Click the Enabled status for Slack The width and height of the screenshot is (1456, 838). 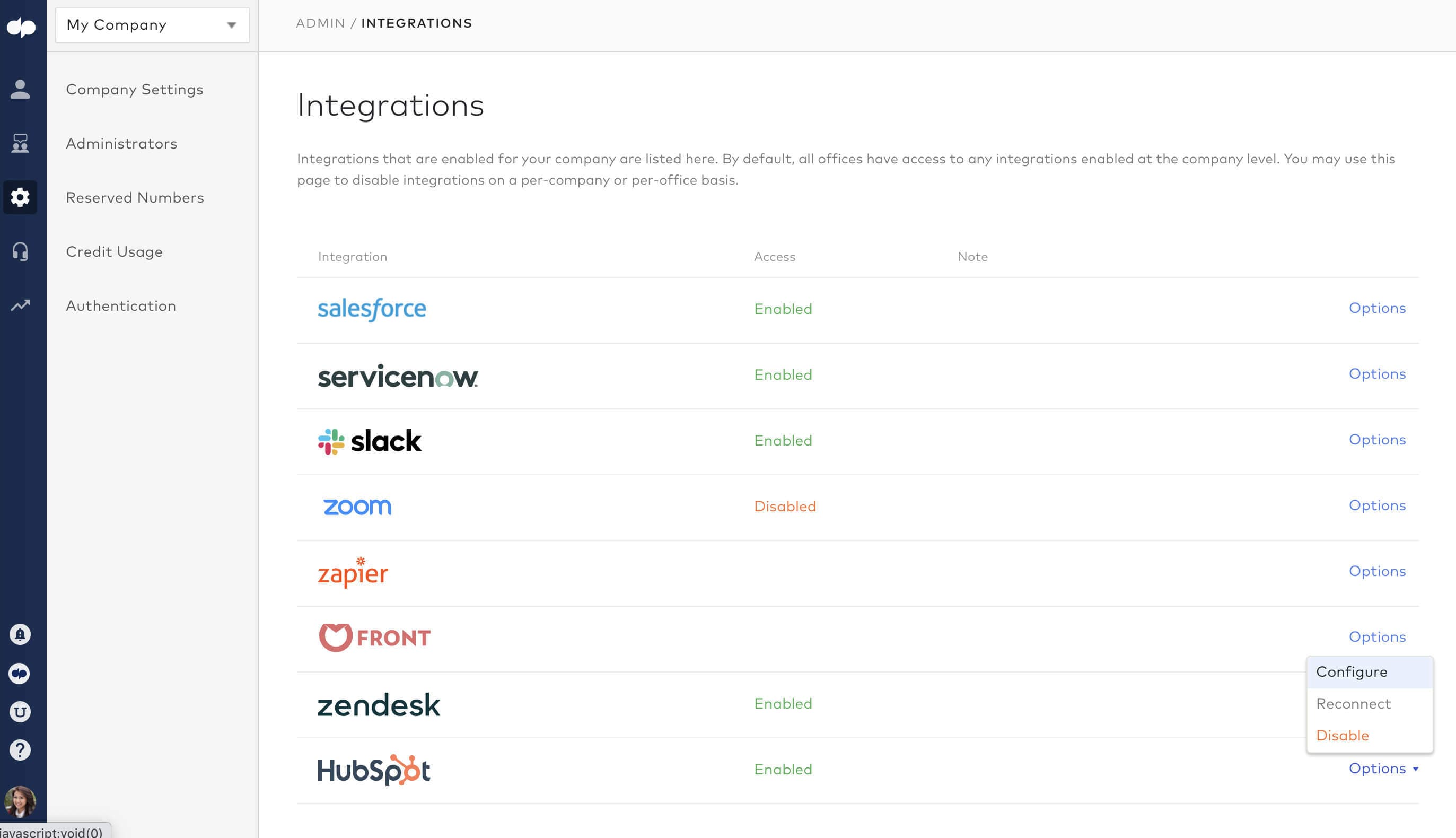point(783,441)
